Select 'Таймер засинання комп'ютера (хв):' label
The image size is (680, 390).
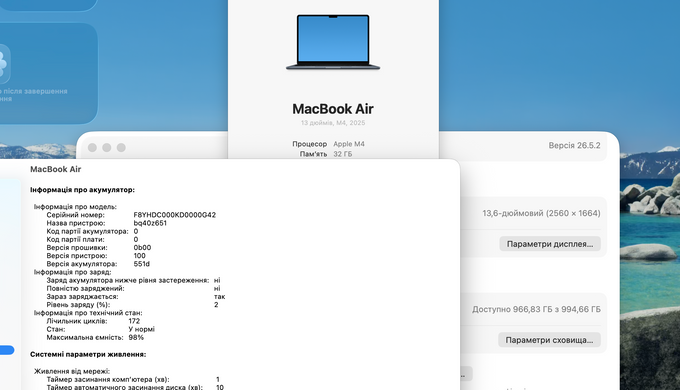[x=108, y=380]
